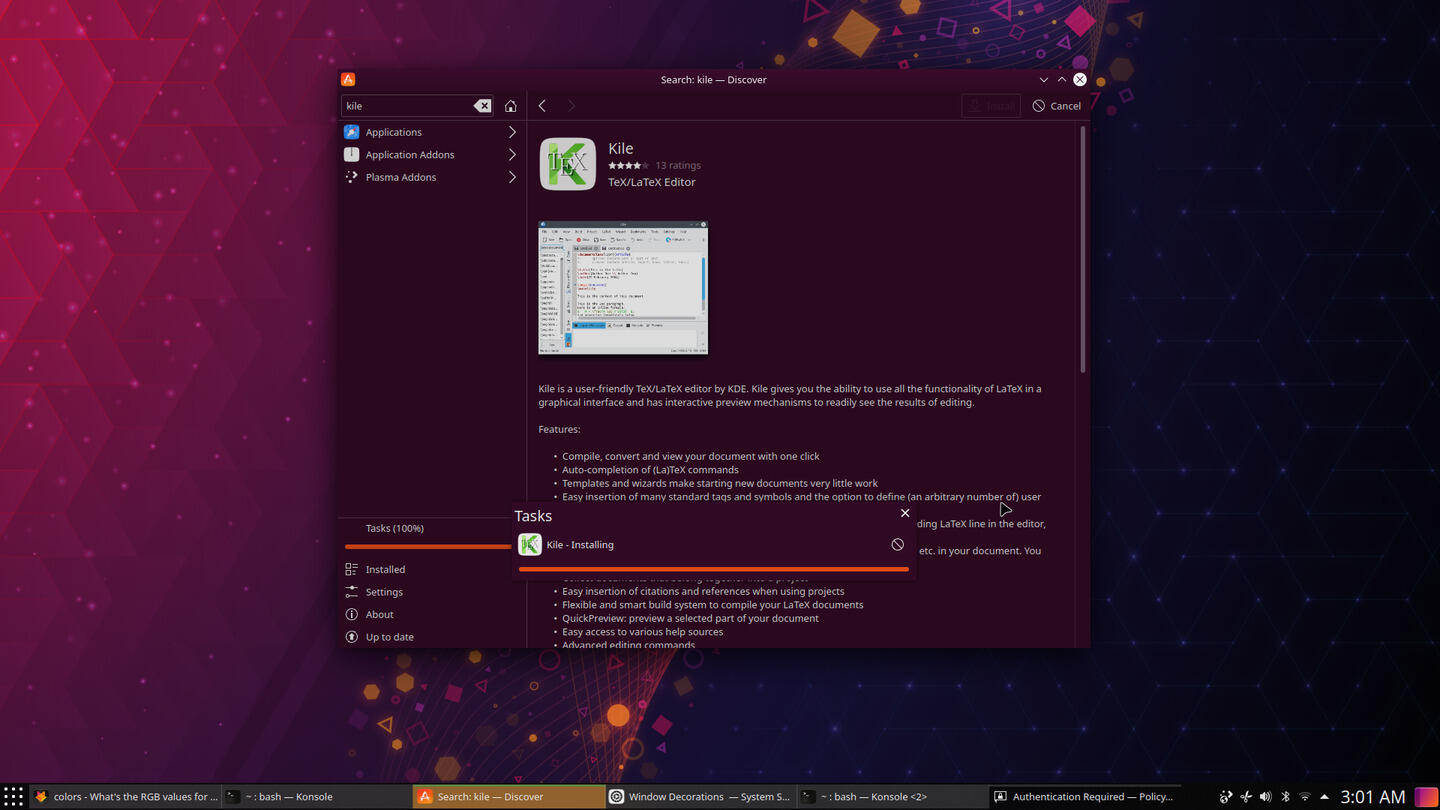The width and height of the screenshot is (1440, 810).
Task: Open the clipboard scissors tray icon
Action: [1246, 797]
